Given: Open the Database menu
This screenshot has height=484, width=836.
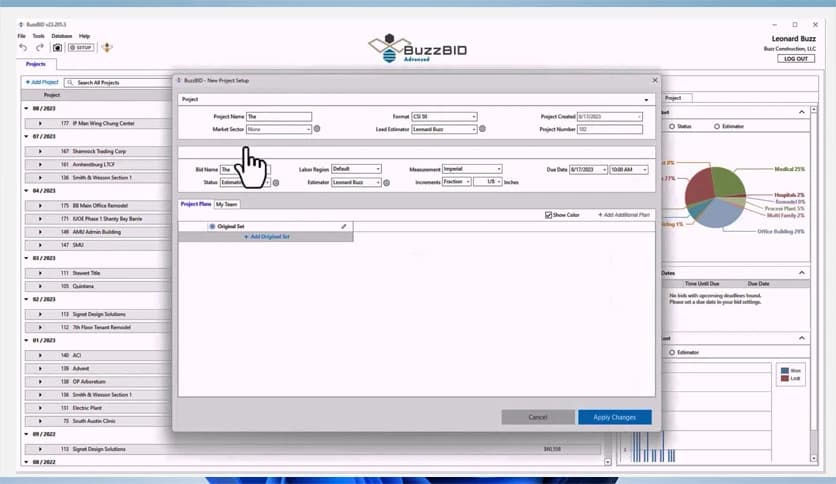Looking at the screenshot, I should coord(61,36).
